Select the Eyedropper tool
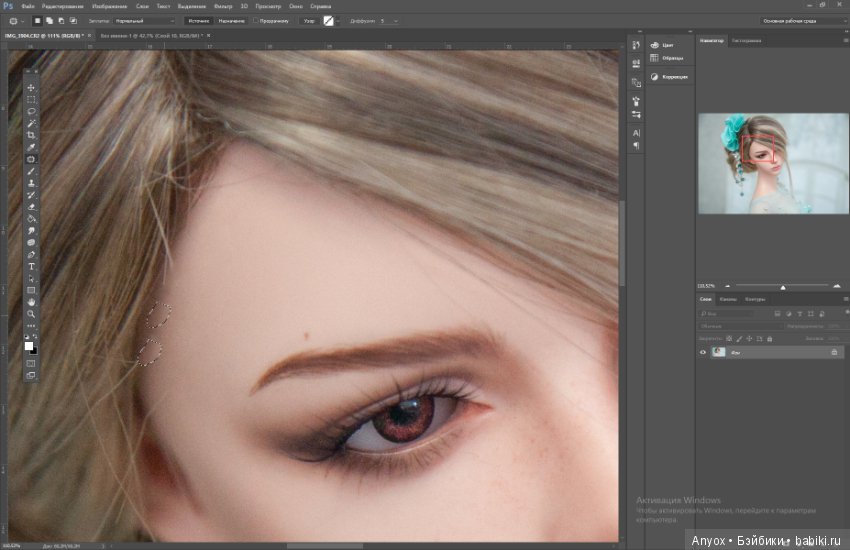Image resolution: width=850 pixels, height=550 pixels. 31,147
